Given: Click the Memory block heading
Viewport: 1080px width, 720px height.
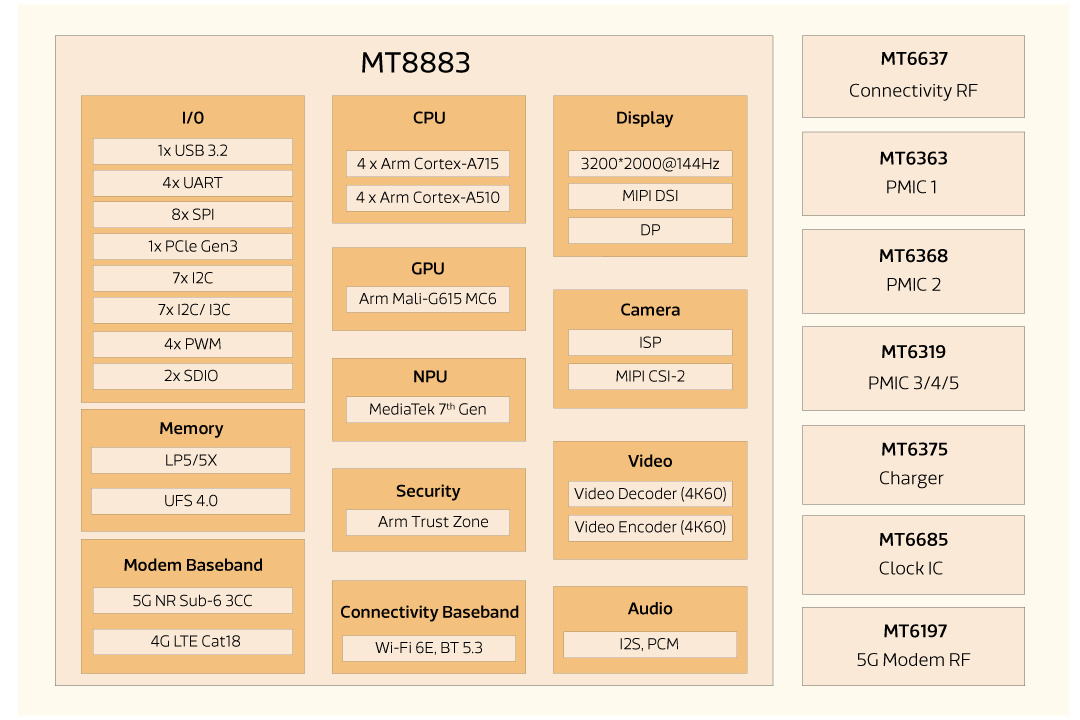Looking at the screenshot, I should click(191, 429).
